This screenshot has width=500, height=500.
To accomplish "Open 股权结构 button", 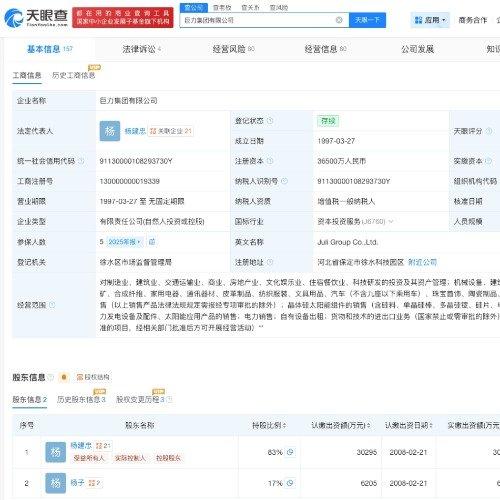I will (93, 377).
